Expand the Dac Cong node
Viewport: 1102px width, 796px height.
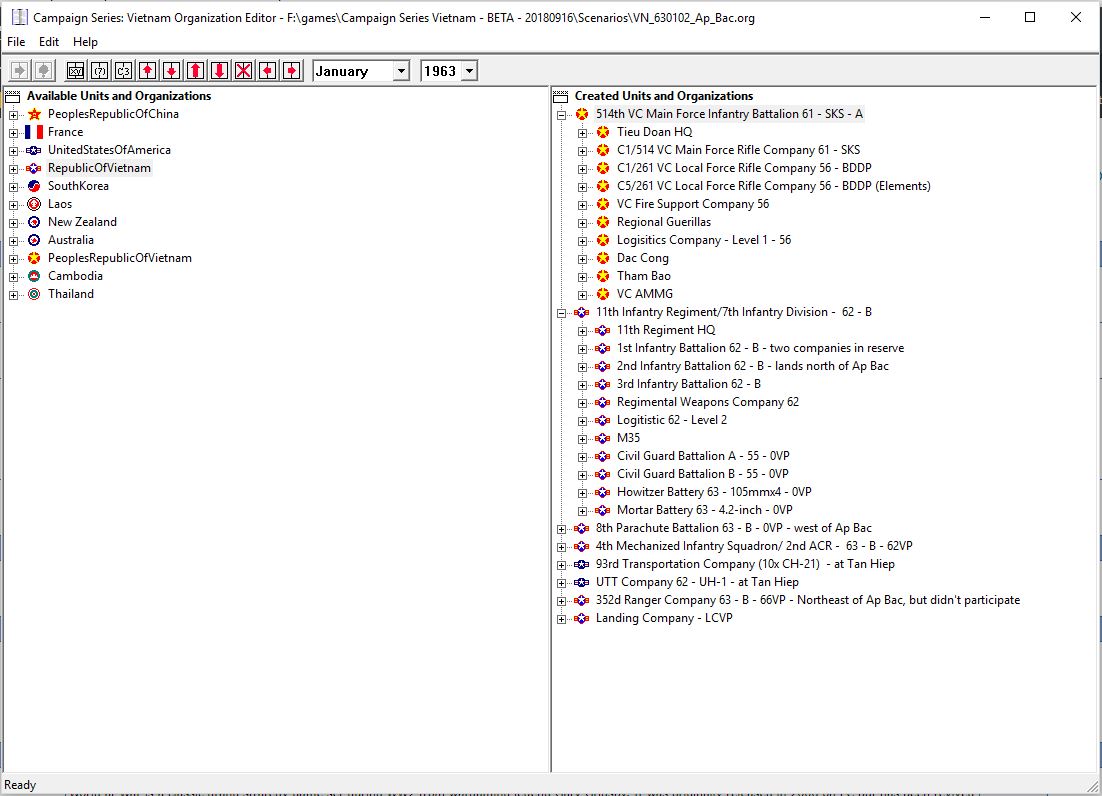point(583,259)
